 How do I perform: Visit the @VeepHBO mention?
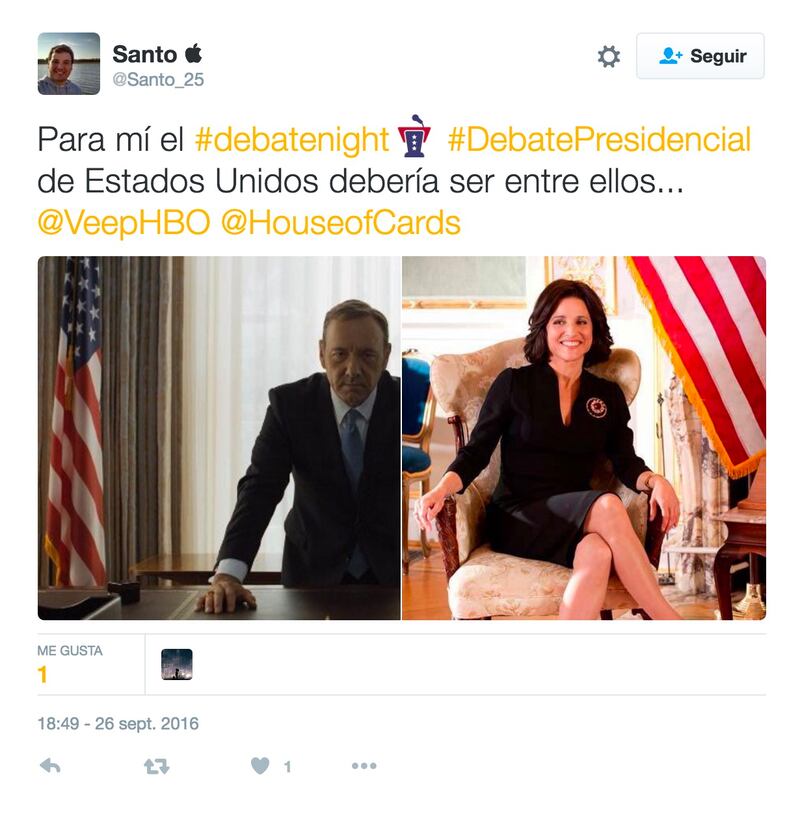124,222
